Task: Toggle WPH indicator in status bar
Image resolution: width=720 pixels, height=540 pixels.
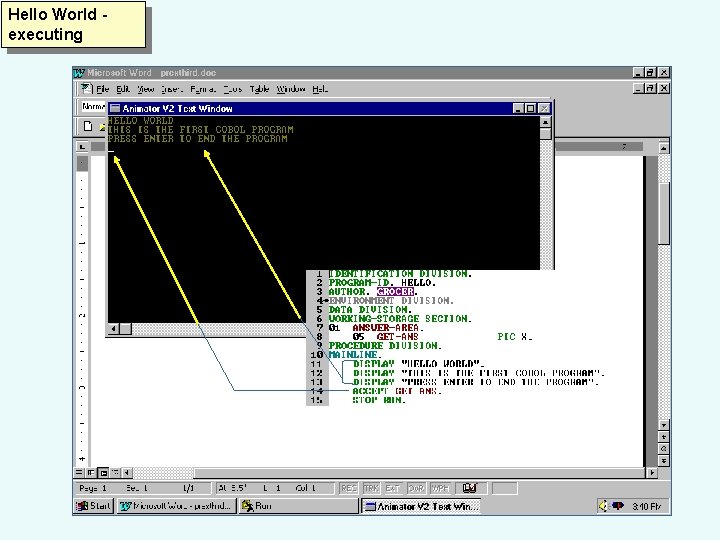Action: [440, 488]
